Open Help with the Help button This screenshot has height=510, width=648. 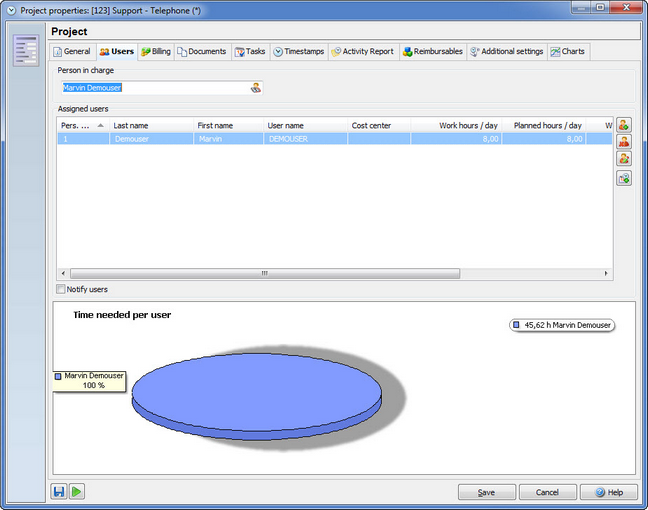(608, 492)
